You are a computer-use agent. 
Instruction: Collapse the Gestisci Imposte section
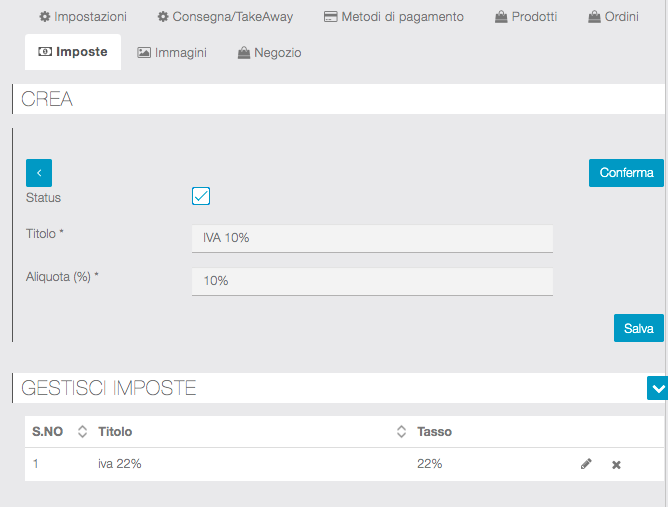pos(657,387)
